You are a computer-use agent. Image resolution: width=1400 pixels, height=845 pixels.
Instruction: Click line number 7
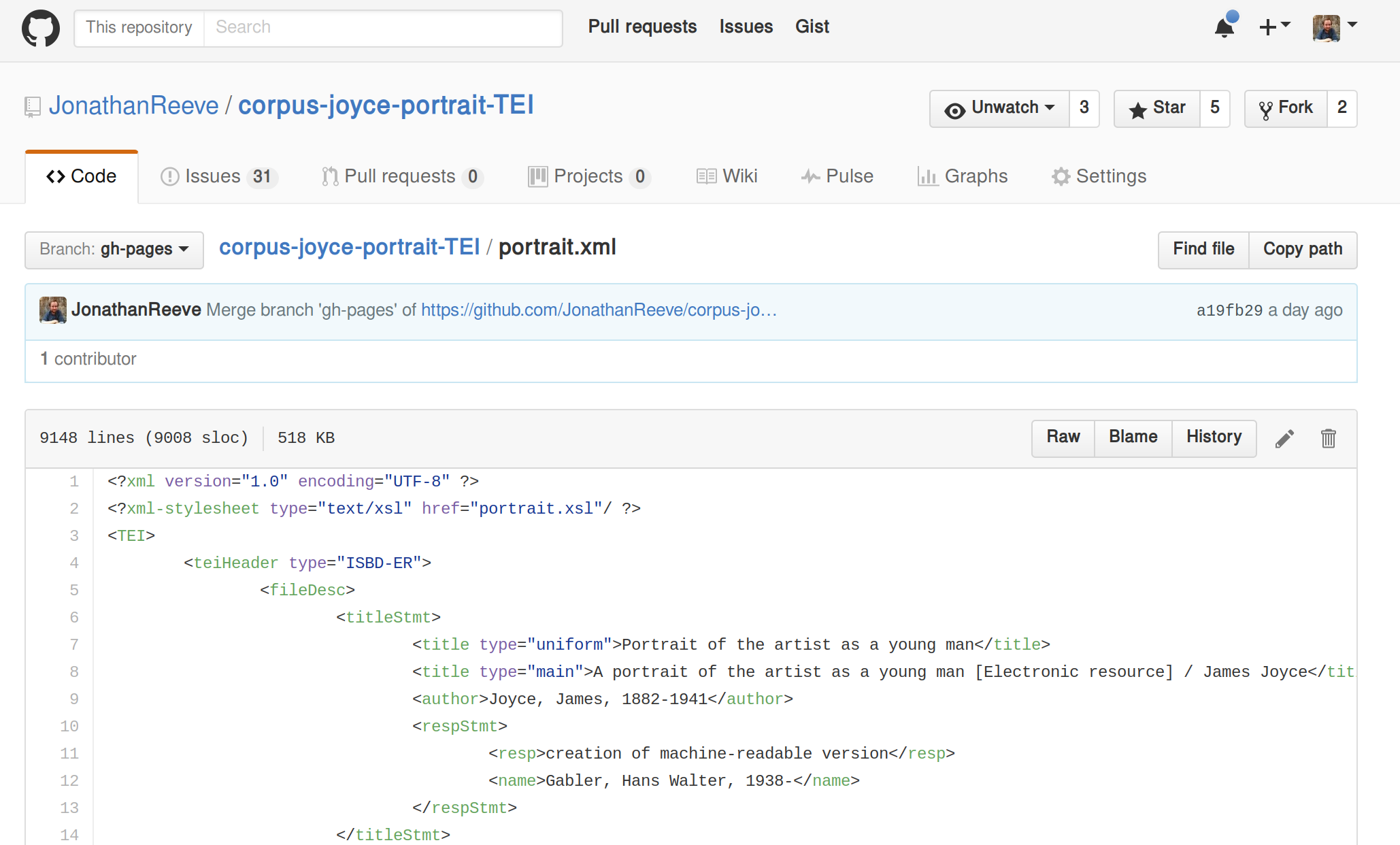74,645
